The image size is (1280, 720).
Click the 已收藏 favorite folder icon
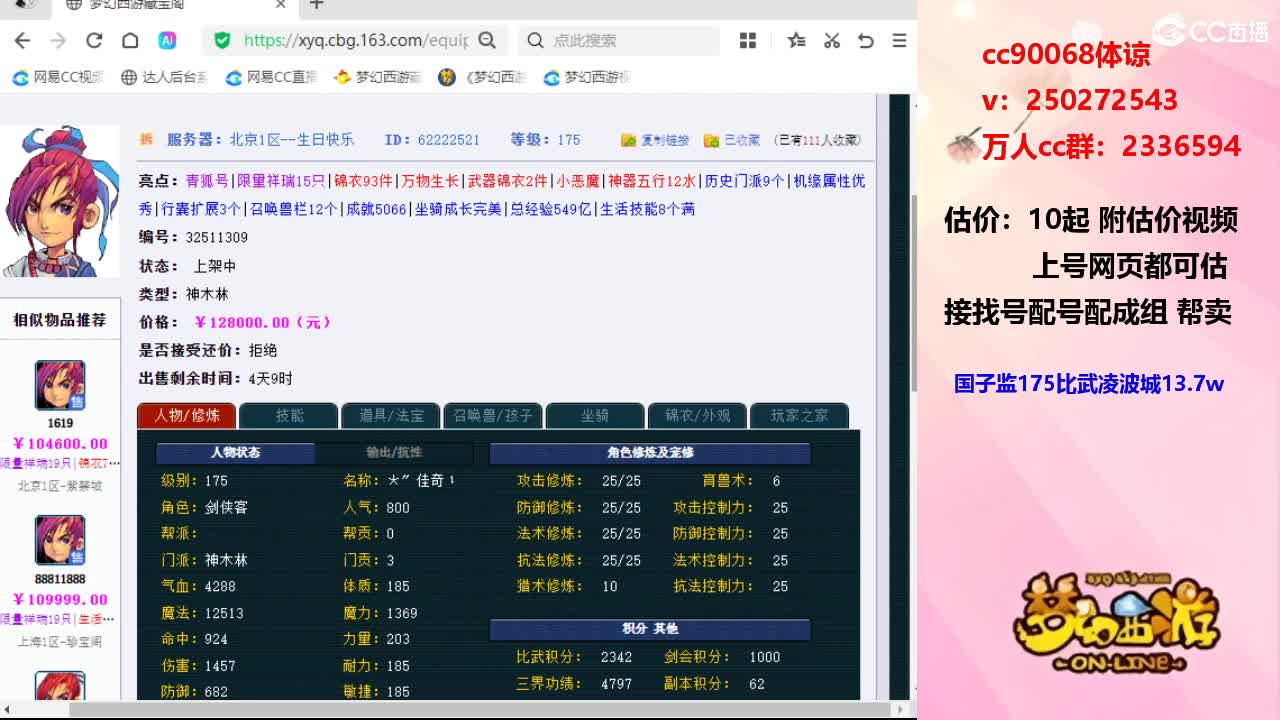pos(712,140)
